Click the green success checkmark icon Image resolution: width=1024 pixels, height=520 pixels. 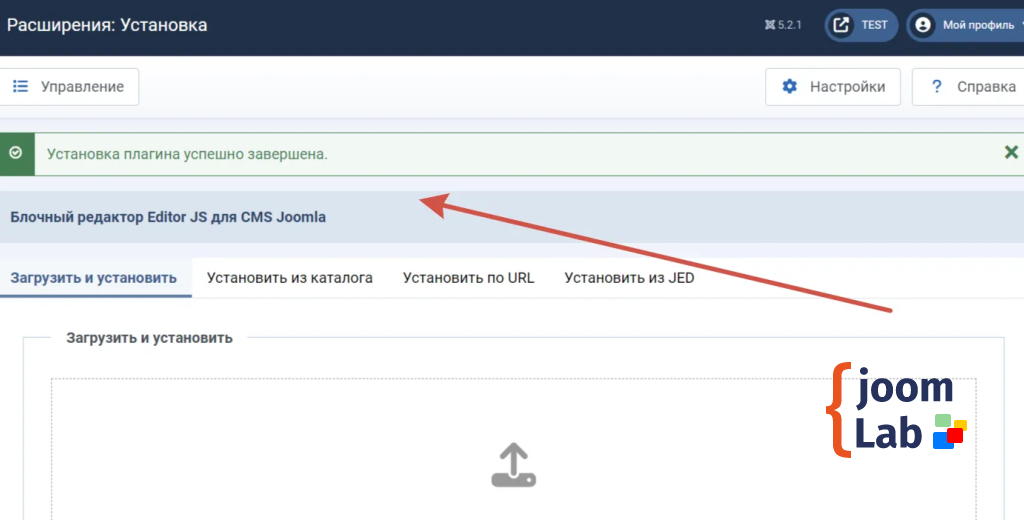15,153
